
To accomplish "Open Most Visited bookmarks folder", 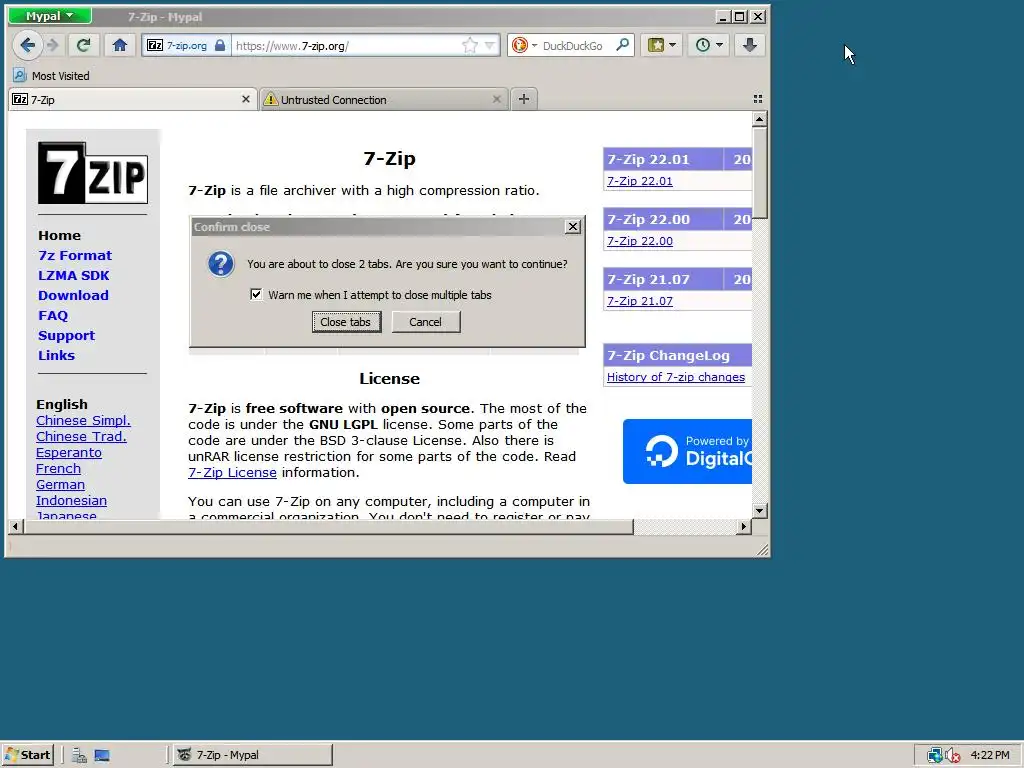I will click(52, 76).
